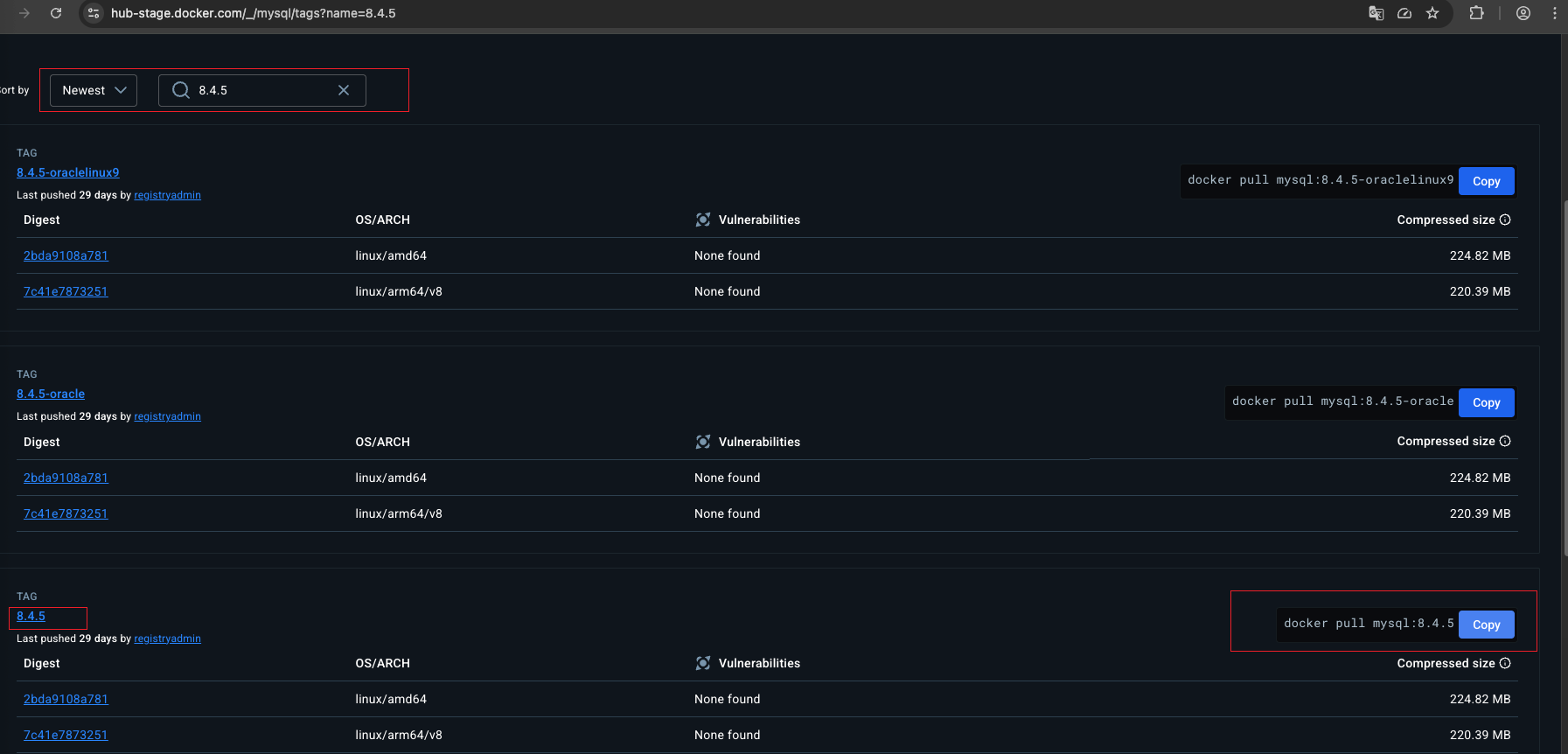Image resolution: width=1568 pixels, height=754 pixels.
Task: Select the docker pull mysql:8.4.5-oracle command text
Action: [x=1342, y=401]
